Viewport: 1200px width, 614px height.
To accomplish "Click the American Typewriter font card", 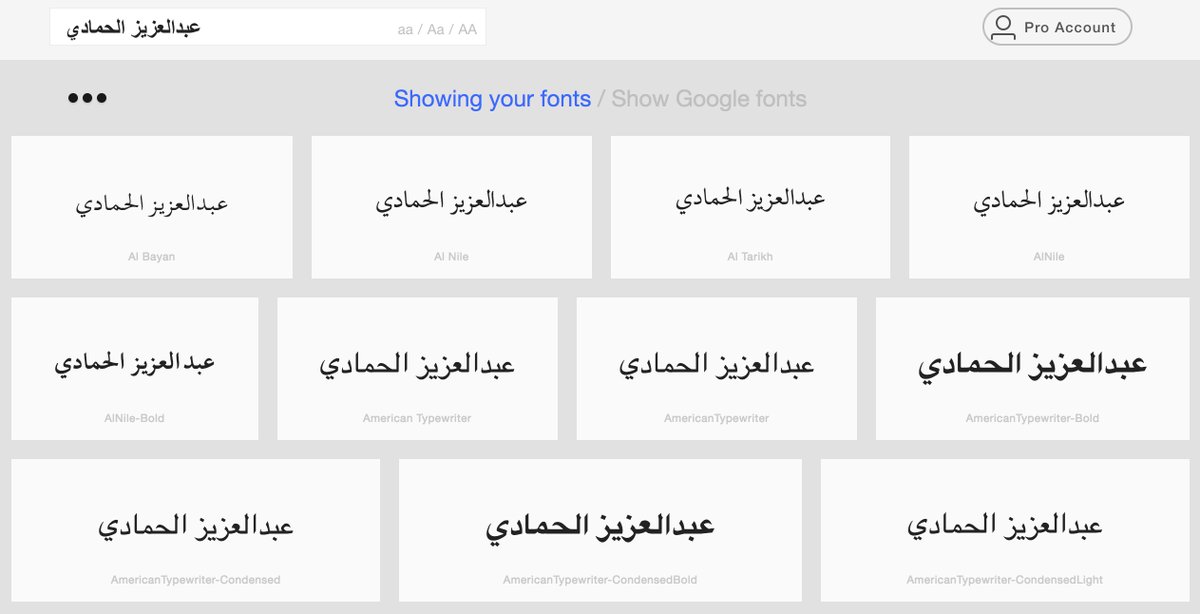I will coord(417,368).
